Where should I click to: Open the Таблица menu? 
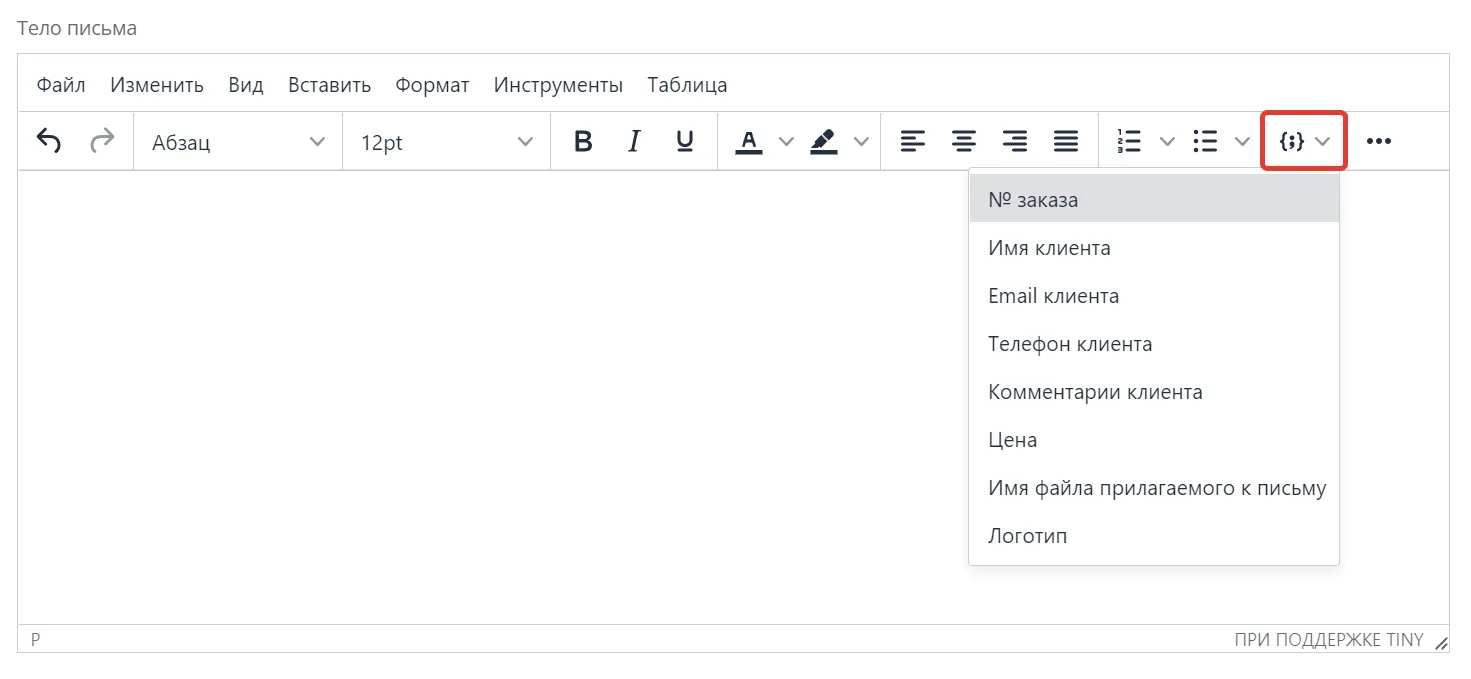(687, 85)
